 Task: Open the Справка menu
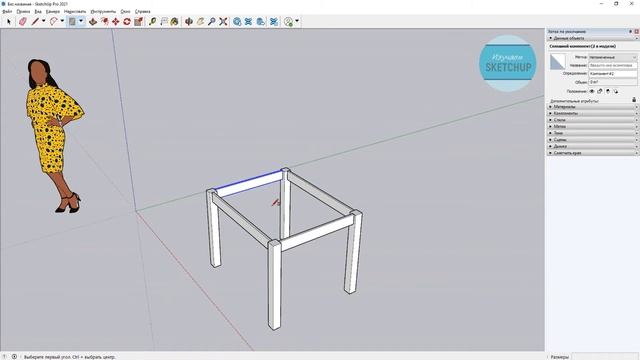point(142,11)
